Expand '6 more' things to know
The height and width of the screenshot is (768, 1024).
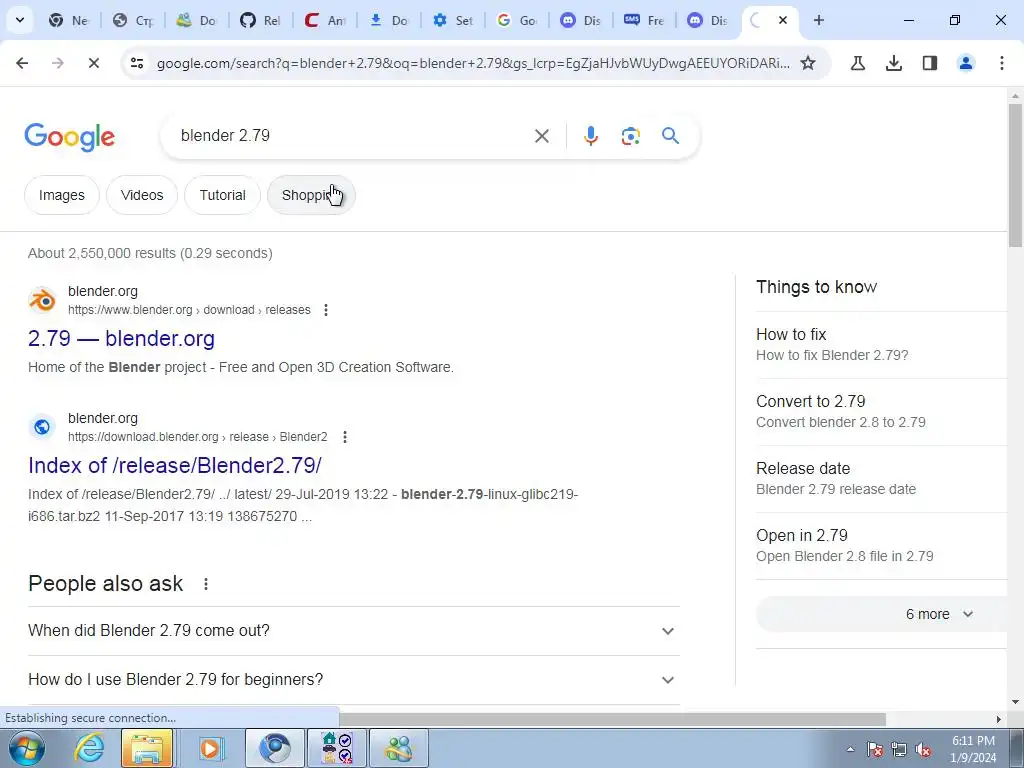(881, 614)
